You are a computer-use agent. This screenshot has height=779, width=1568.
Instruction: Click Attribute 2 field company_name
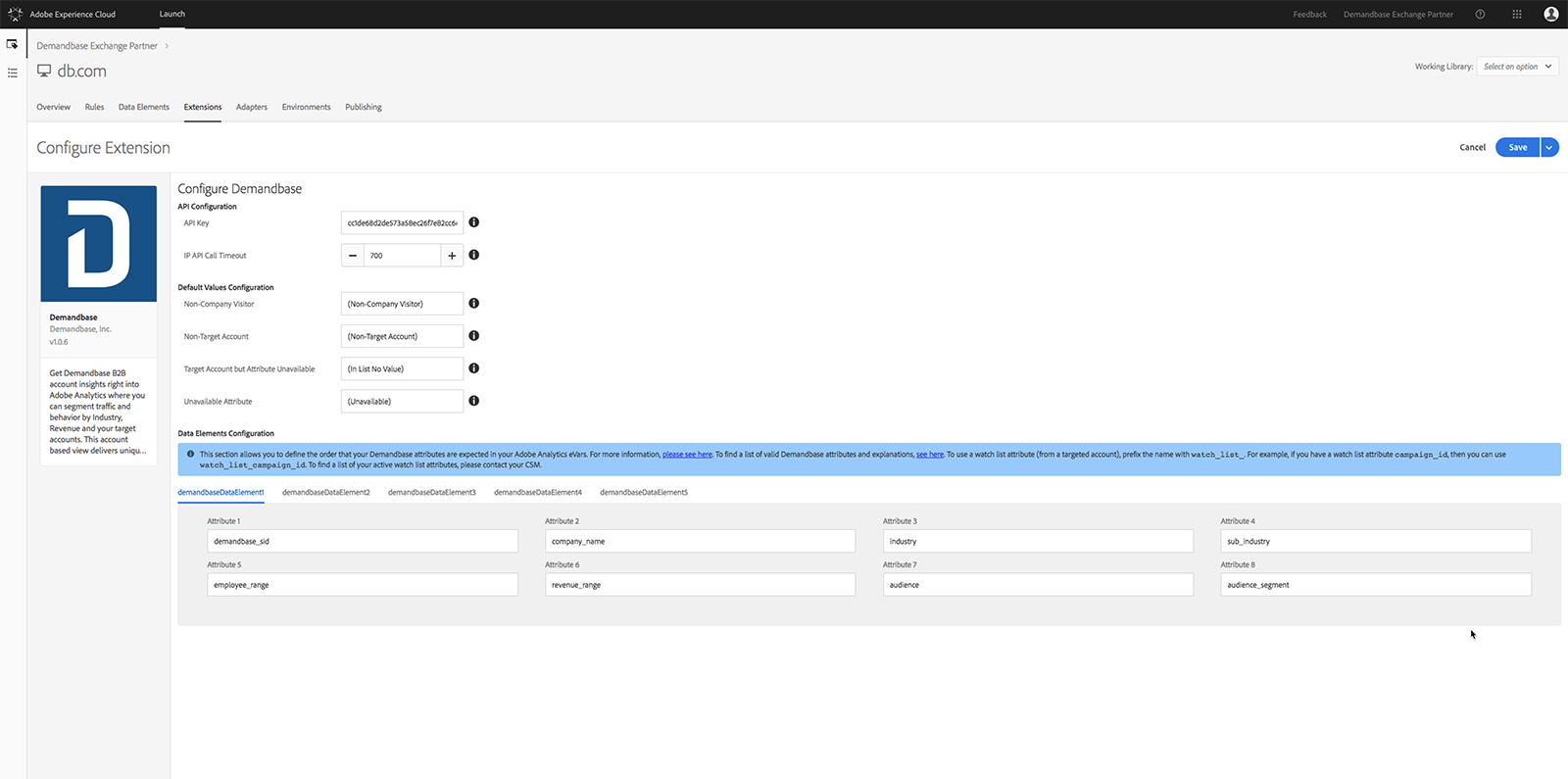(700, 541)
